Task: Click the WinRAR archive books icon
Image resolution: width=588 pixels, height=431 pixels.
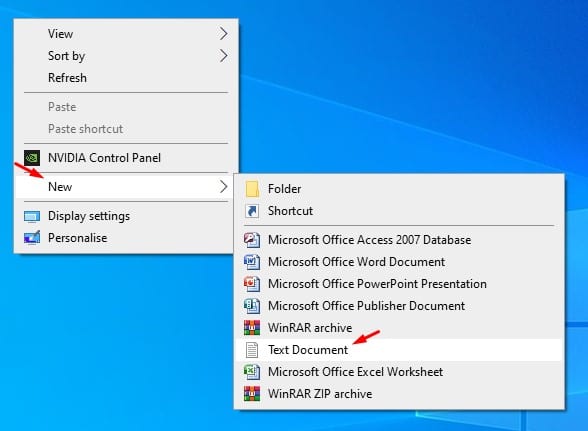Action: click(252, 328)
